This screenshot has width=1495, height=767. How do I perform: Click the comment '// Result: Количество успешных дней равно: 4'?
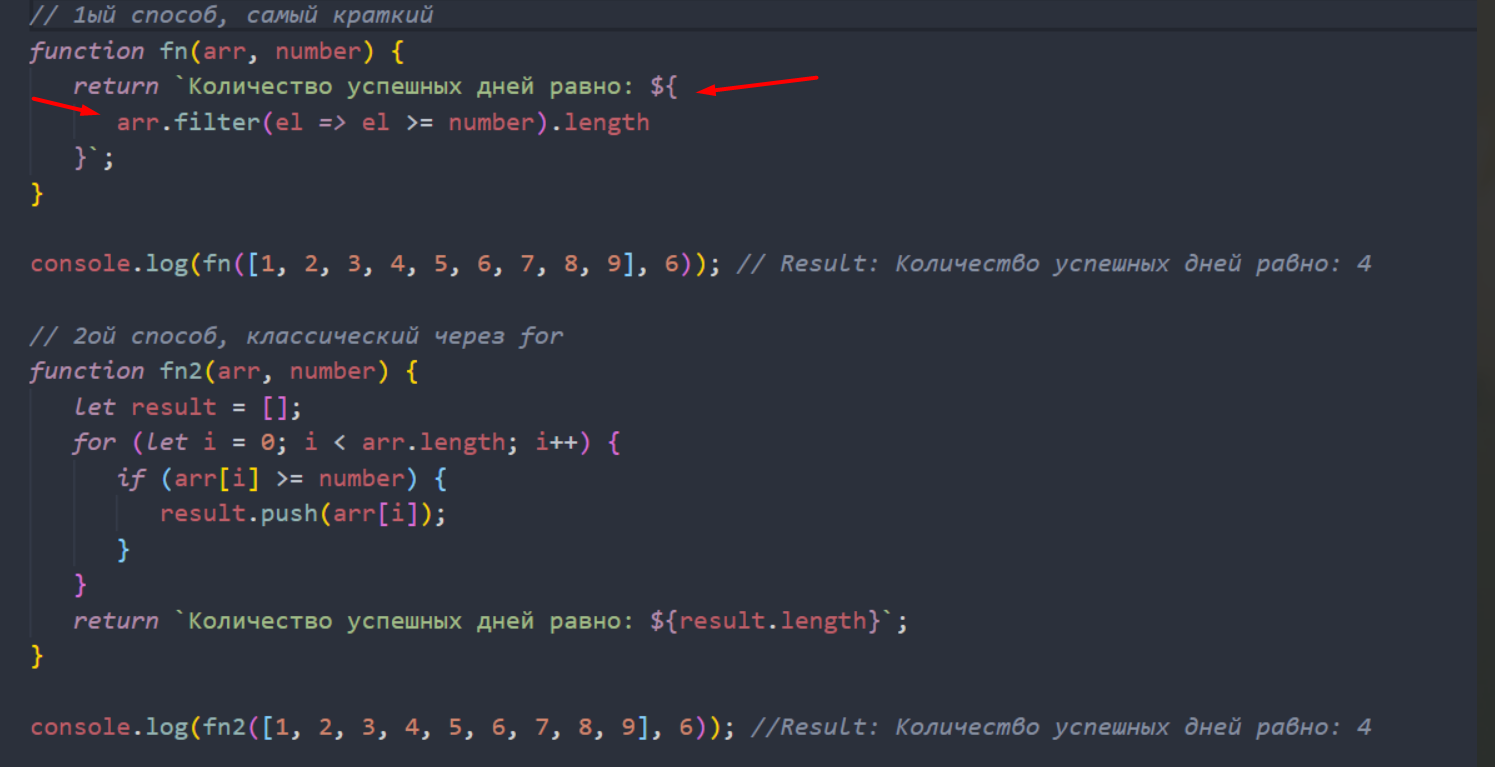pyautogui.click(x=1054, y=264)
